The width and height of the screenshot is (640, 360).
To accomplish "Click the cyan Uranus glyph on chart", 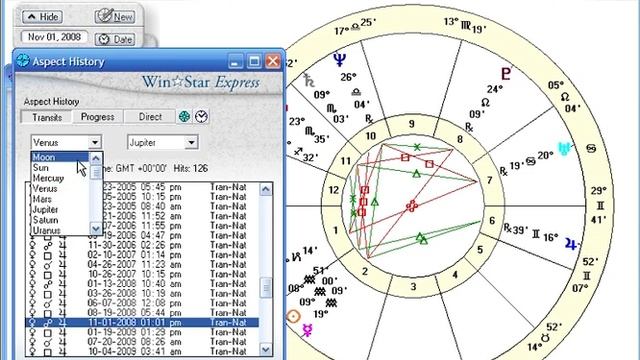I will coord(565,149).
